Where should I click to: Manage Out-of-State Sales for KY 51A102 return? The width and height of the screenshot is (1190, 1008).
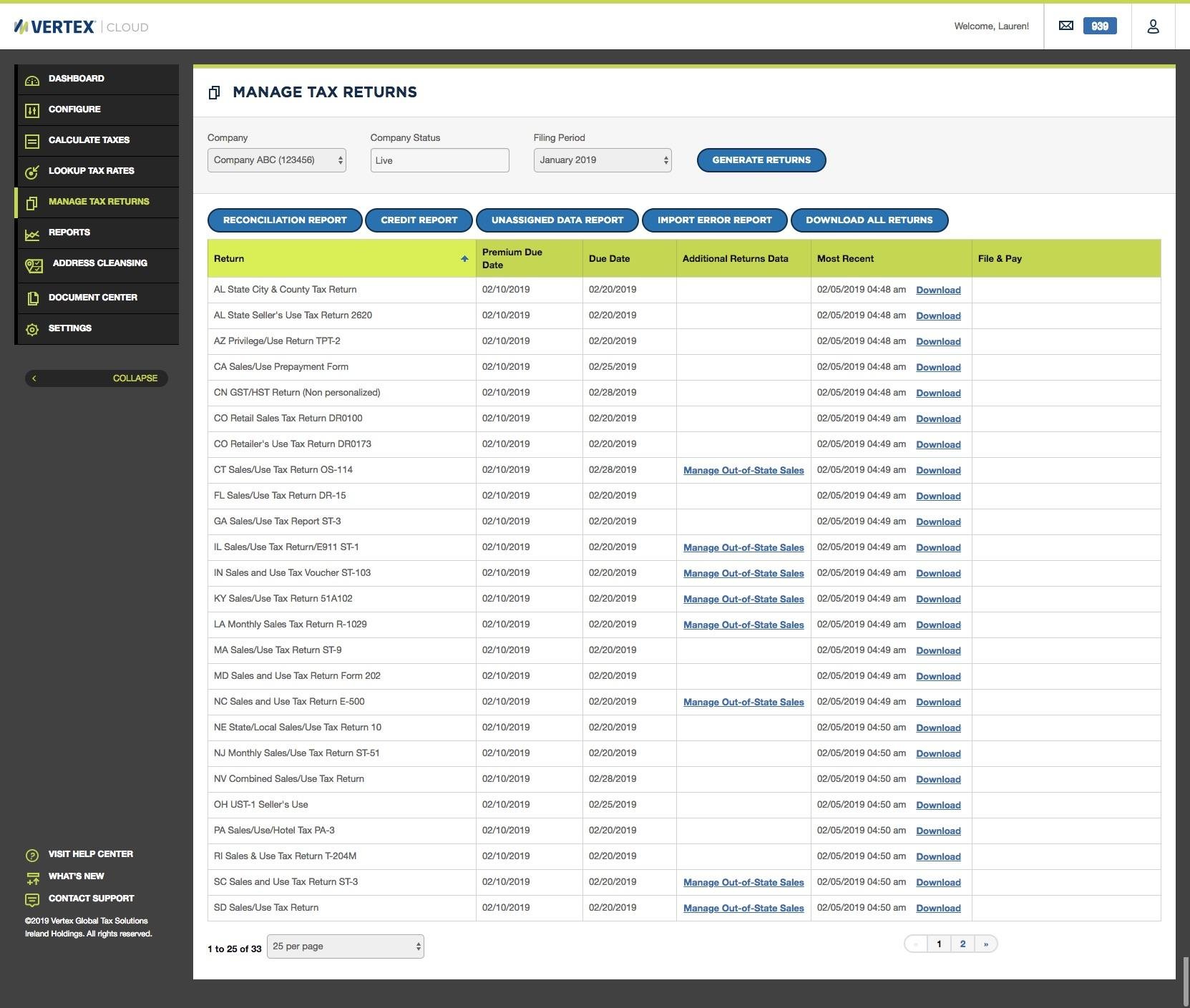[743, 600]
